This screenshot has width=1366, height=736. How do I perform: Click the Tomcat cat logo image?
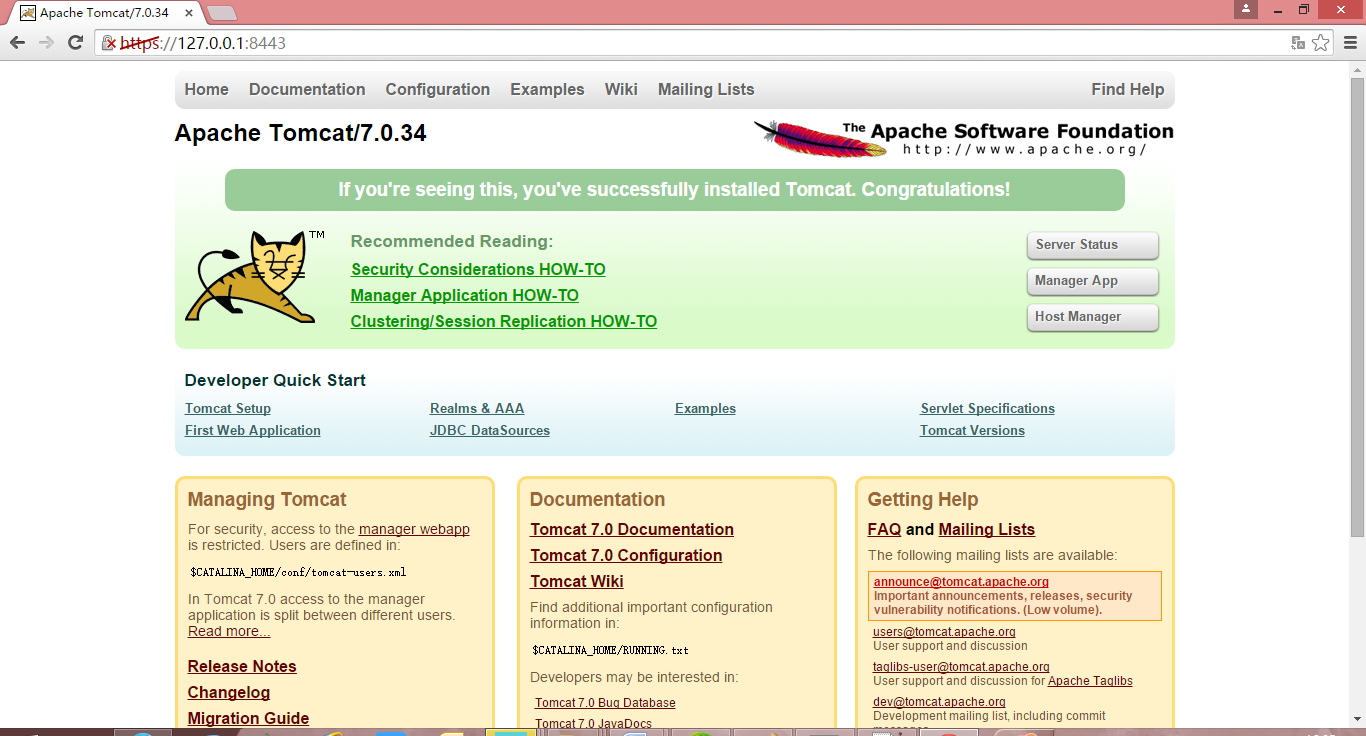coord(255,276)
